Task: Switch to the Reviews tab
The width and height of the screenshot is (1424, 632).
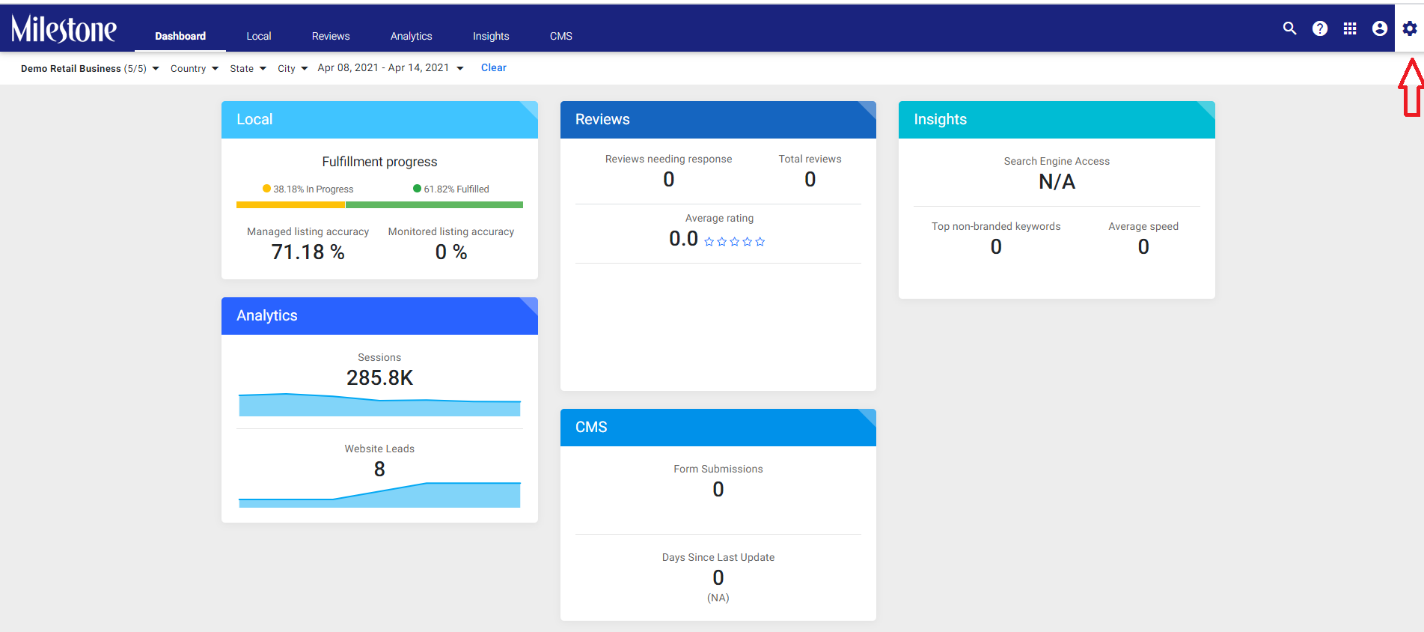Action: pyautogui.click(x=331, y=36)
